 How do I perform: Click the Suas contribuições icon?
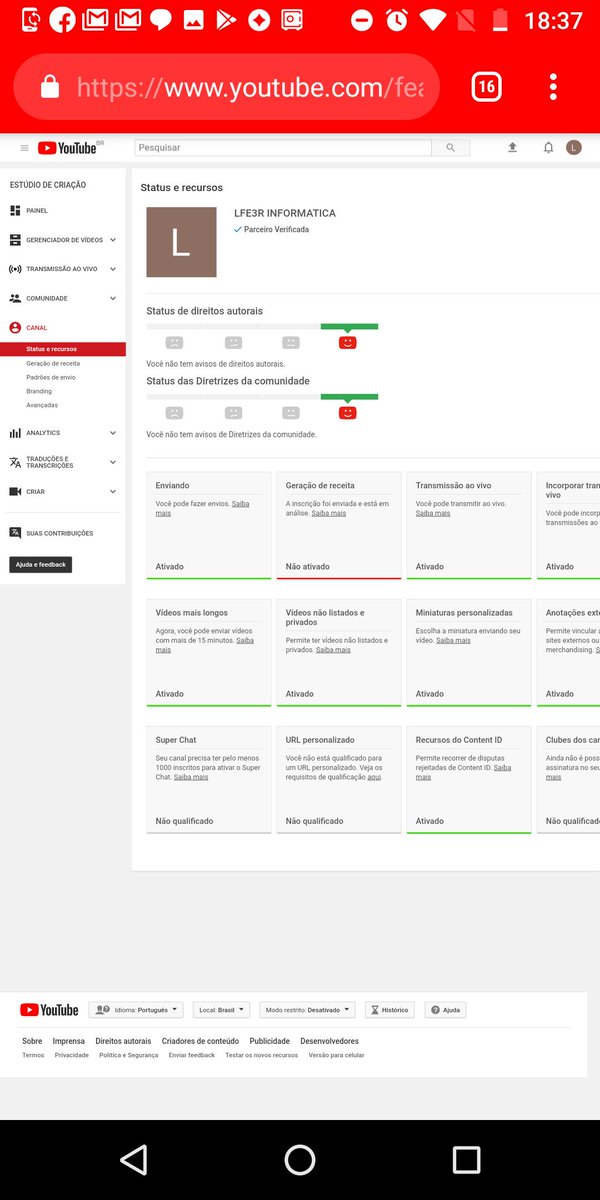pyautogui.click(x=15, y=533)
